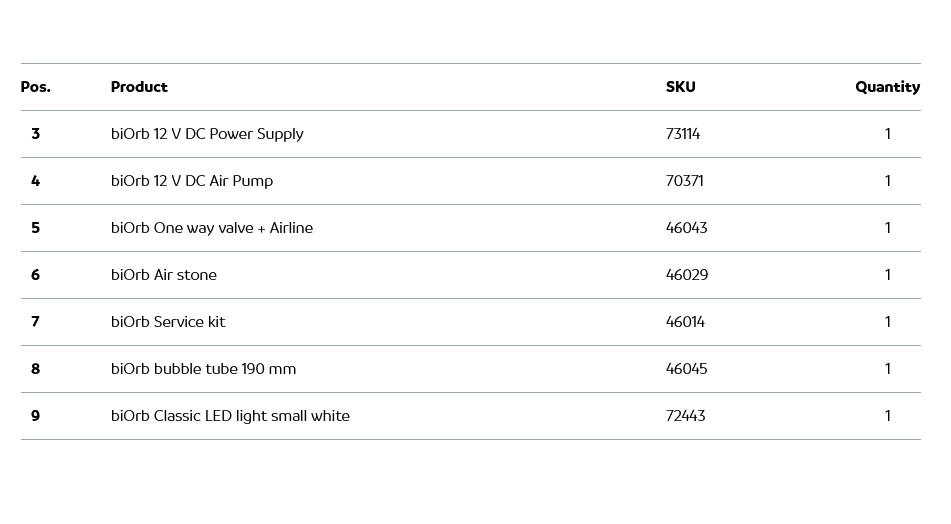Click position number 9 in the table
This screenshot has width=951, height=524.
[36, 416]
